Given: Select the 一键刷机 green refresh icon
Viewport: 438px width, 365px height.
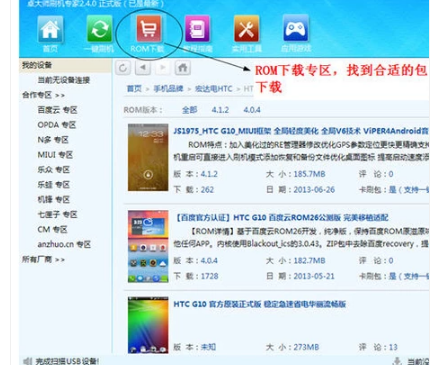Looking at the screenshot, I should point(99,29).
